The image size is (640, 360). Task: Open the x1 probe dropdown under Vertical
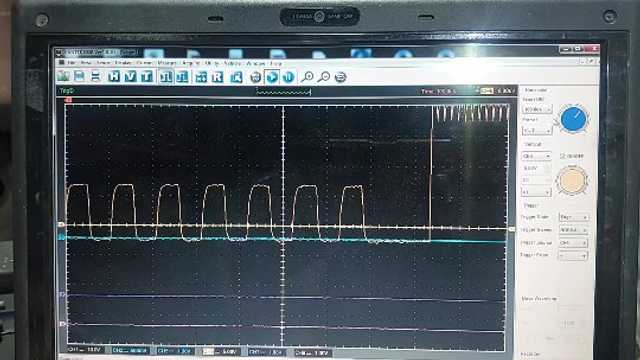(536, 192)
